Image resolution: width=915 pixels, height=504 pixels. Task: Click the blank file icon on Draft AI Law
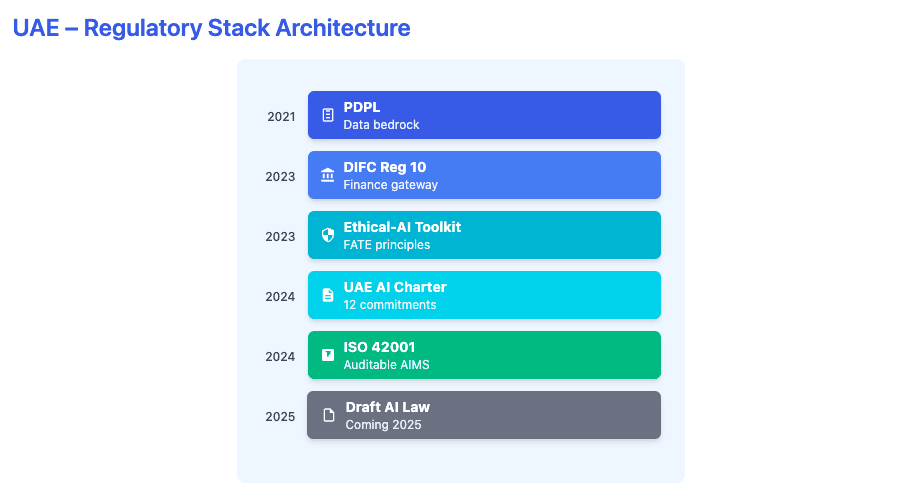click(328, 415)
